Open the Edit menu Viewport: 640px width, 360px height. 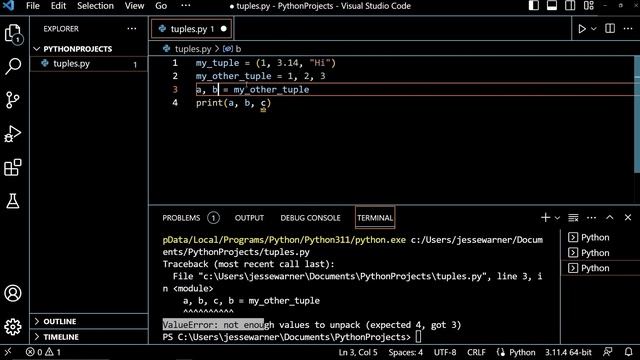(x=58, y=6)
